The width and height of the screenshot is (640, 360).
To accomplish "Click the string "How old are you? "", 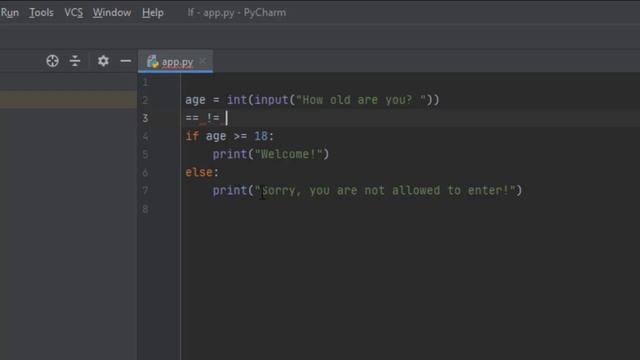I will click(x=361, y=100).
